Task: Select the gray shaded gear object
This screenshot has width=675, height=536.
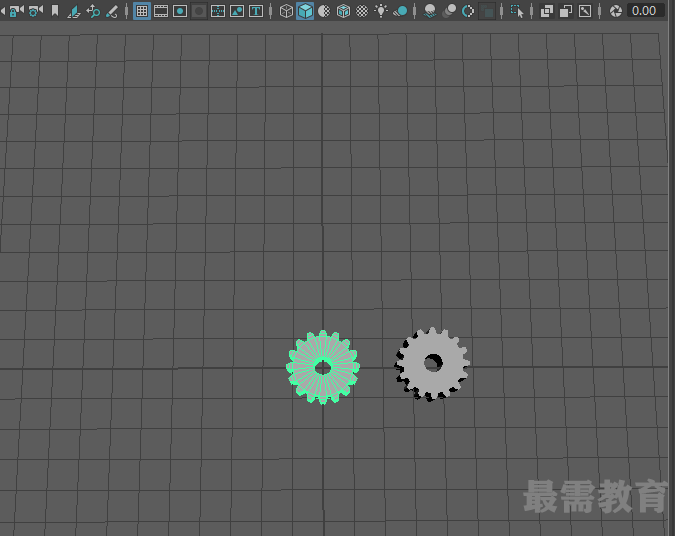Action: tap(432, 364)
